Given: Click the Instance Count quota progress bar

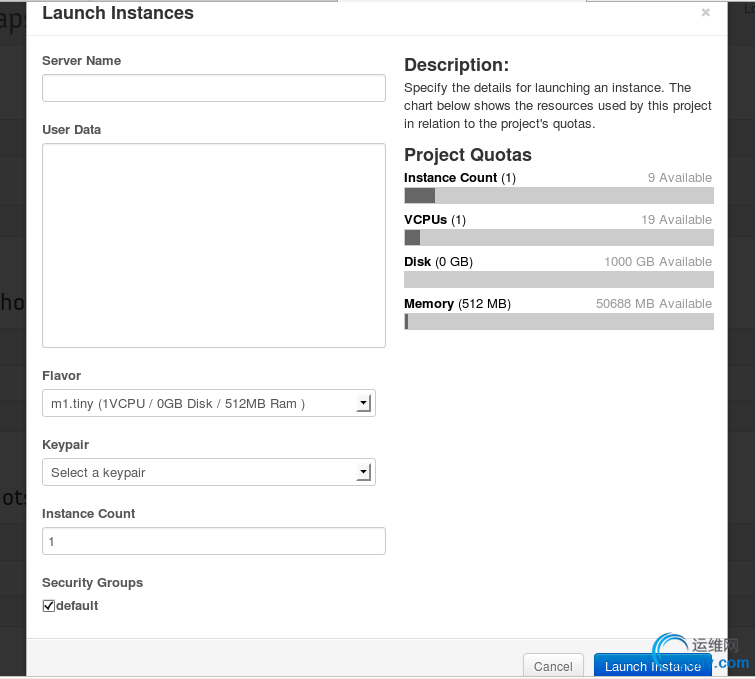Looking at the screenshot, I should [559, 196].
